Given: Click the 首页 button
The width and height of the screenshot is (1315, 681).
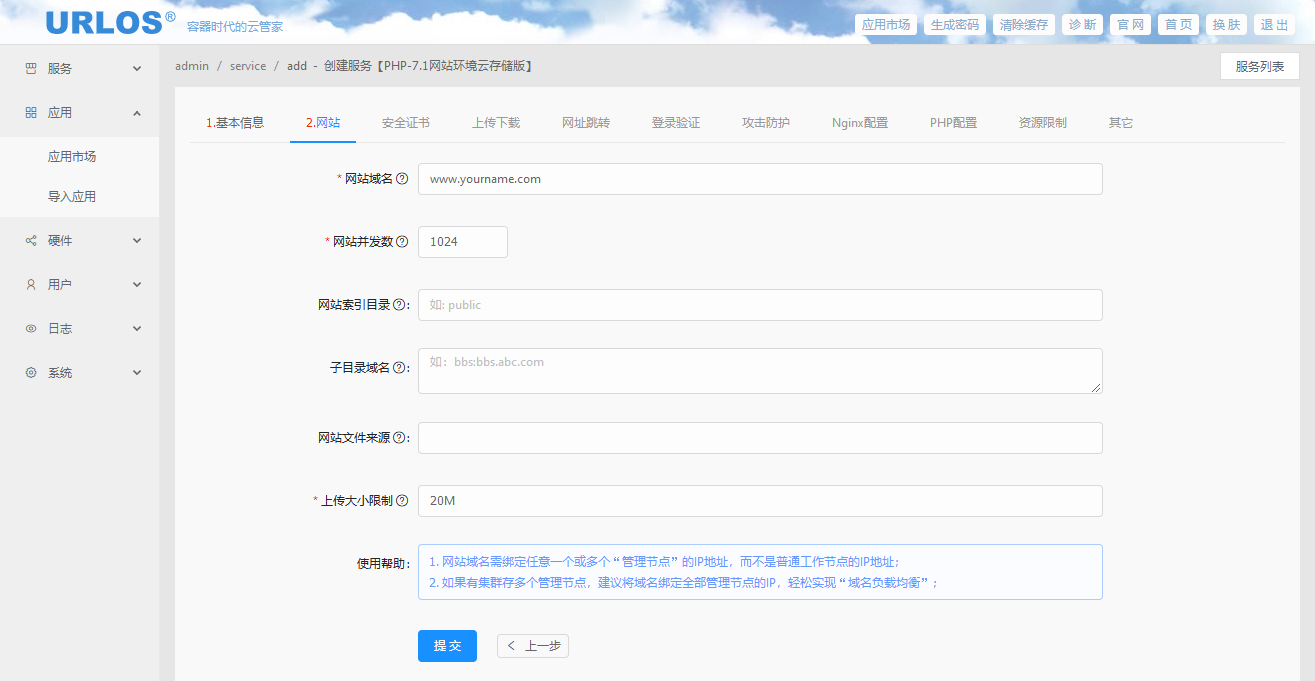Looking at the screenshot, I should click(x=1179, y=25).
